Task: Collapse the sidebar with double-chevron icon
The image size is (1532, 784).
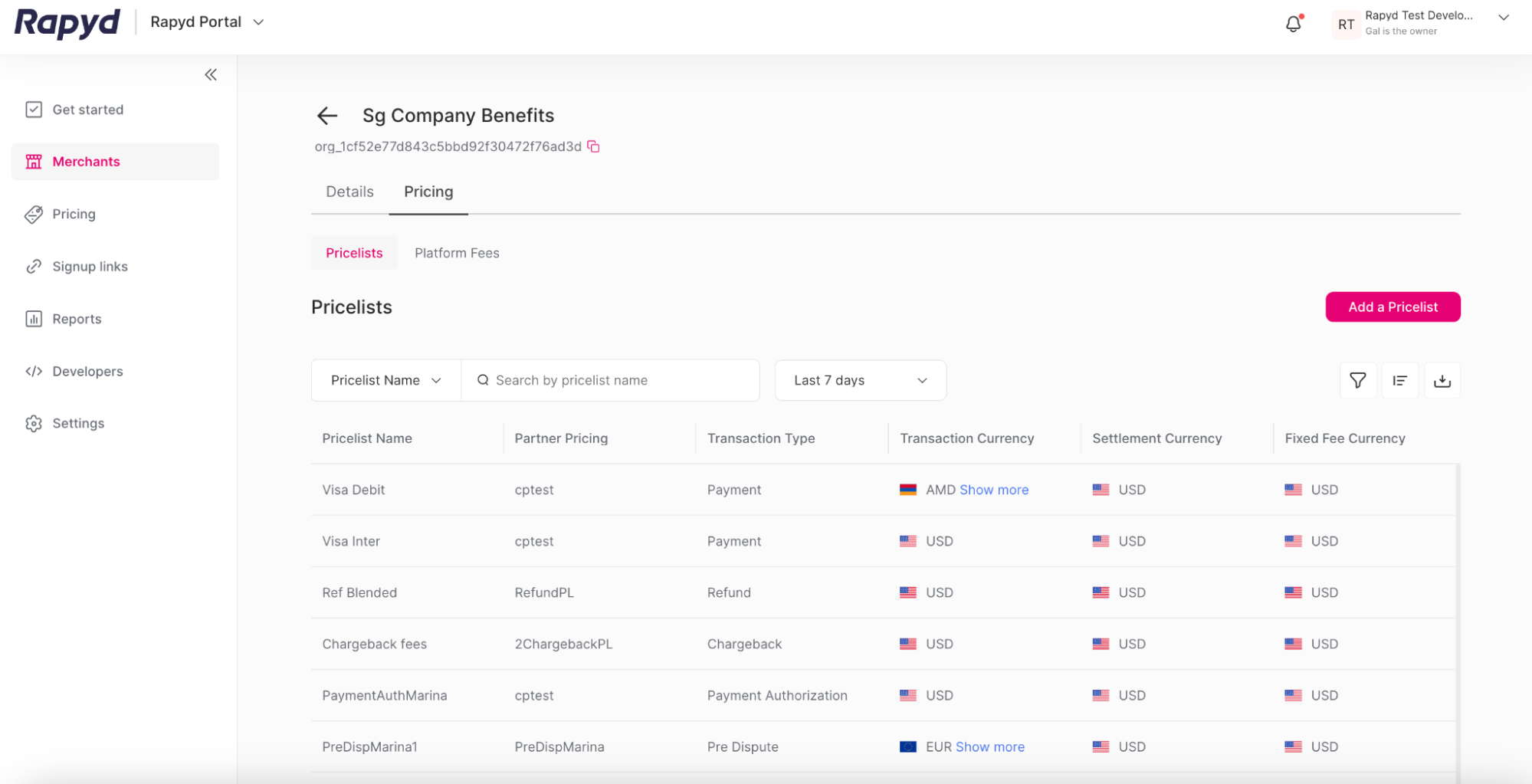Action: [x=211, y=74]
